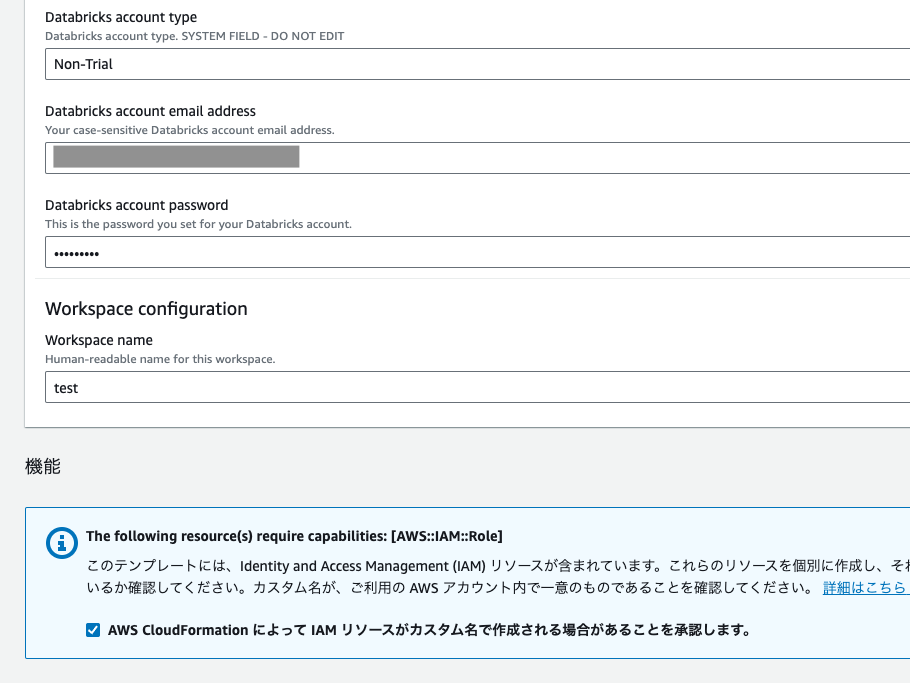Click the Workspace configuration section heading
The height and width of the screenshot is (683, 910).
145,309
